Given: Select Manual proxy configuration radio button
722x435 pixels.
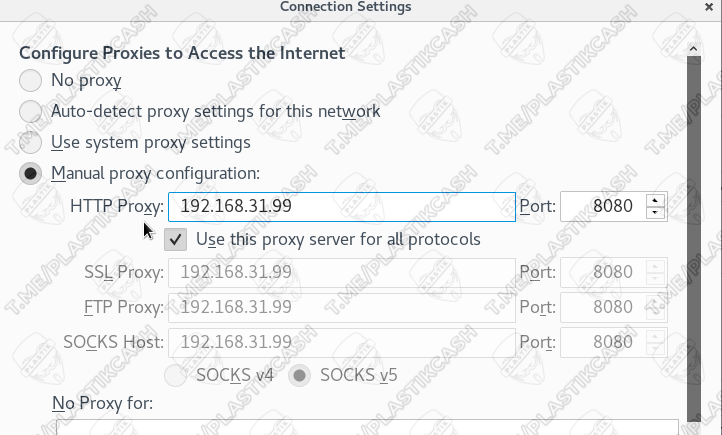Looking at the screenshot, I should tap(32, 173).
